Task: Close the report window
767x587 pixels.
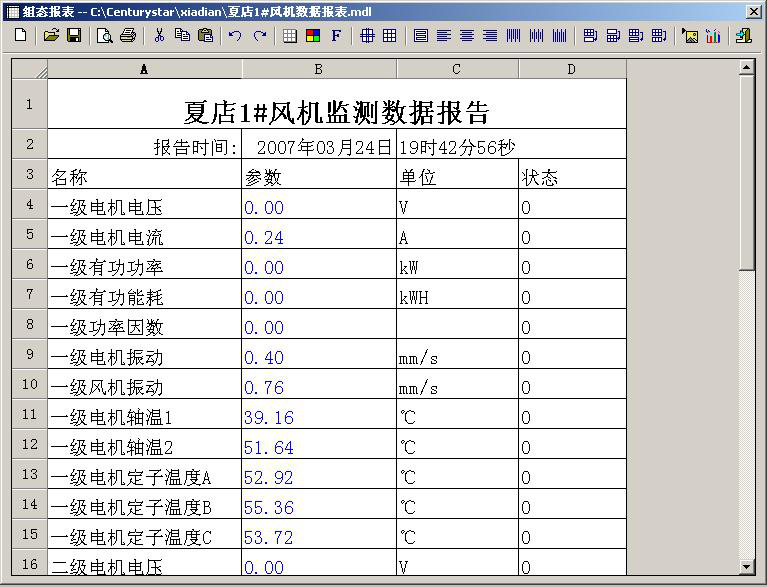Action: (753, 11)
